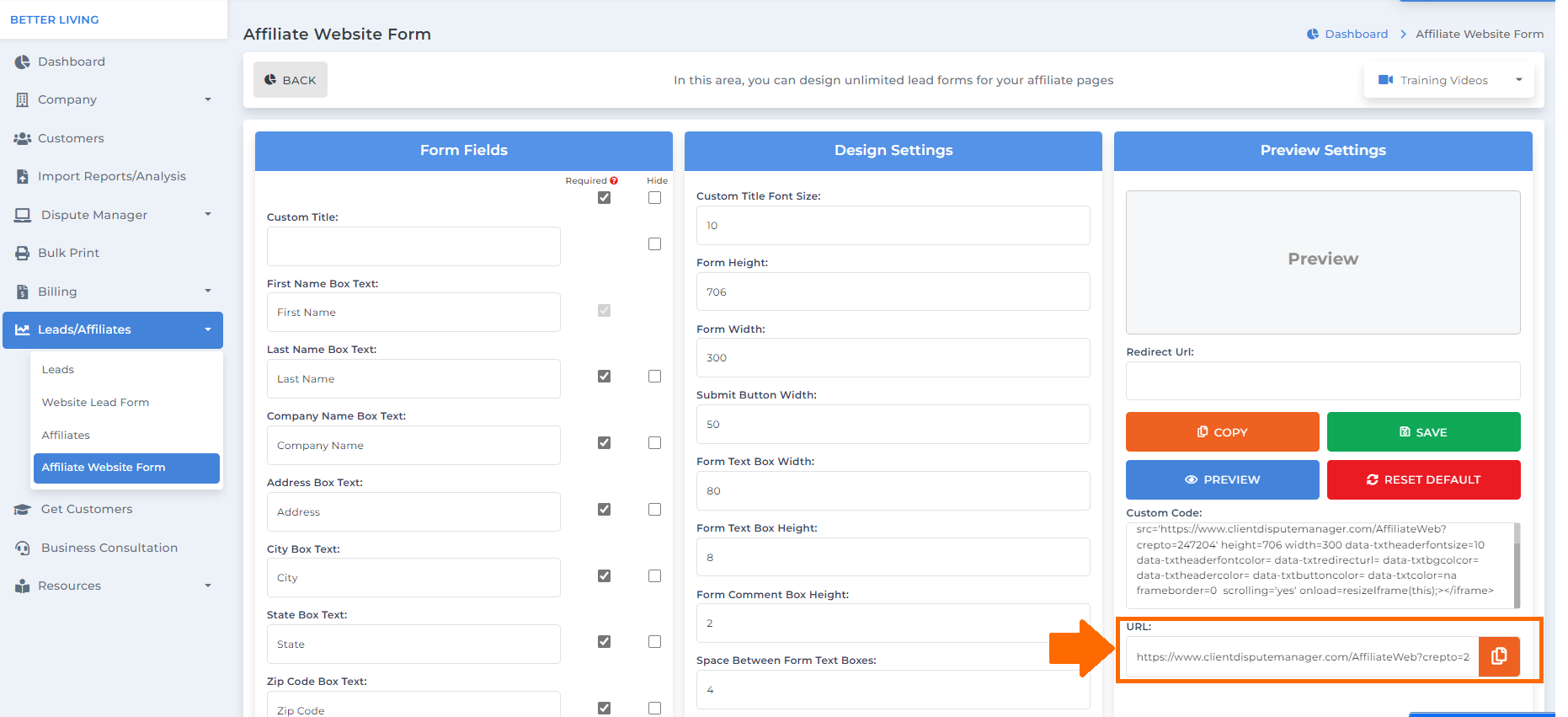Screen dimensions: 1568x717
Task: Click the BETTER LIVING brand link
Action: tap(55, 19)
